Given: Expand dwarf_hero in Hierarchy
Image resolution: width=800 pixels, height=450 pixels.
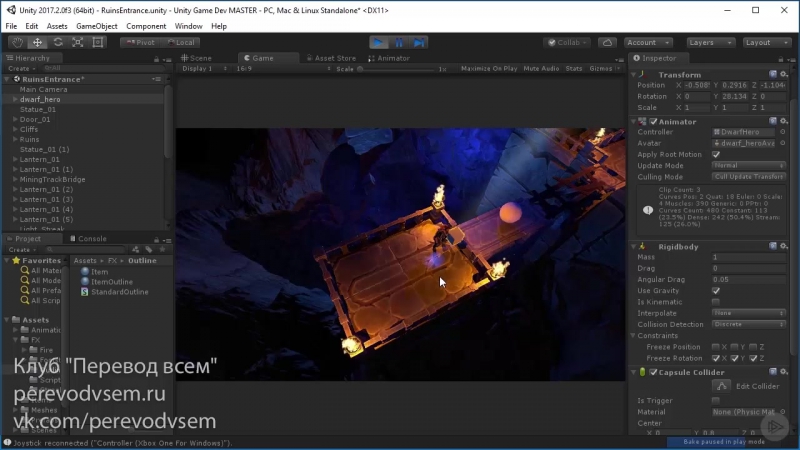Looking at the screenshot, I should [x=15, y=99].
